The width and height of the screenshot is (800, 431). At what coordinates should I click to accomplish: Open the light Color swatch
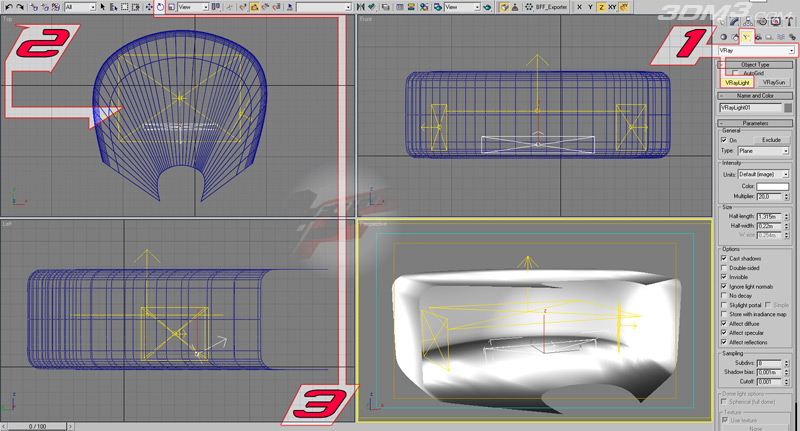point(772,187)
